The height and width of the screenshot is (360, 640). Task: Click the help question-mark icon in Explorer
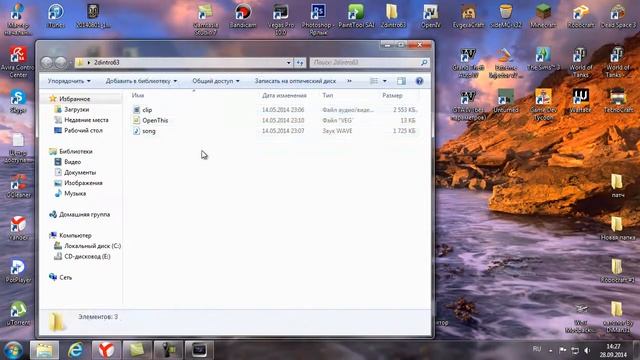(419, 81)
